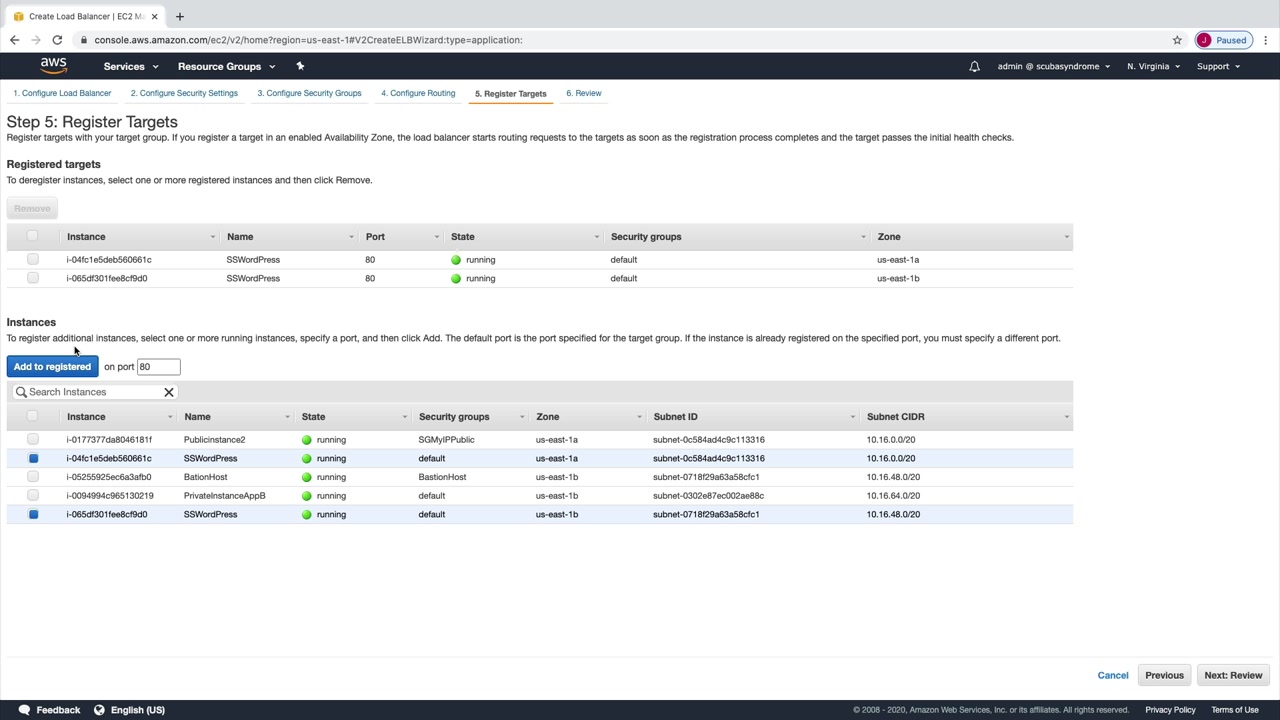Click the Feedback speech bubble icon
Image resolution: width=1280 pixels, height=720 pixels.
(24, 710)
